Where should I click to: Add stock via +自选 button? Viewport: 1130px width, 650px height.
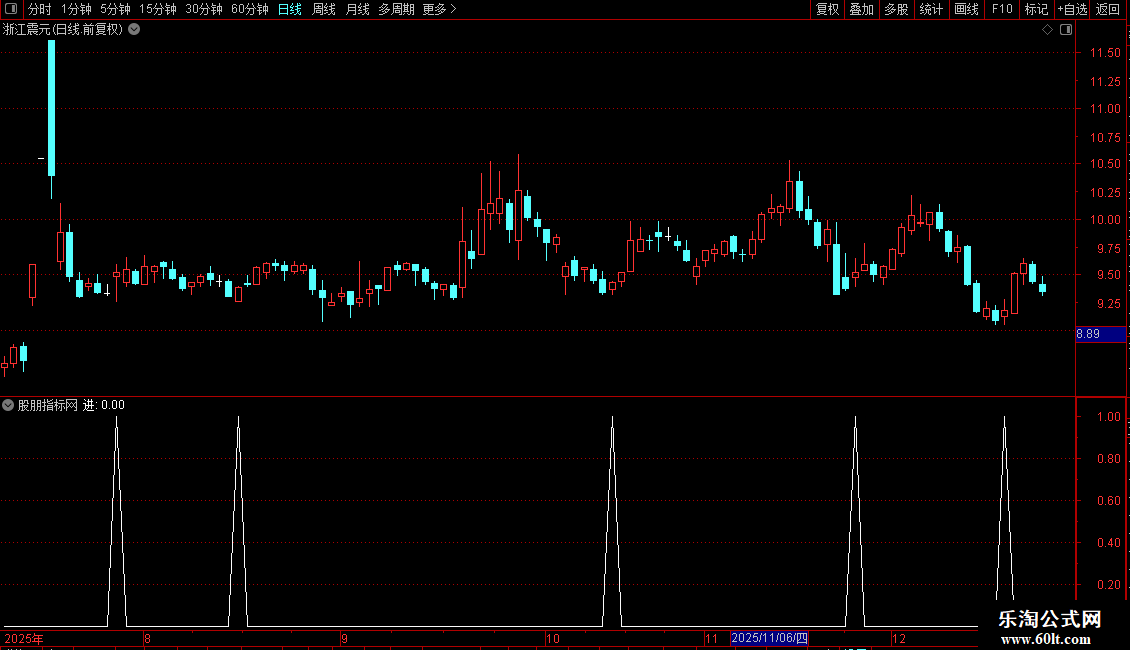[x=1072, y=9]
